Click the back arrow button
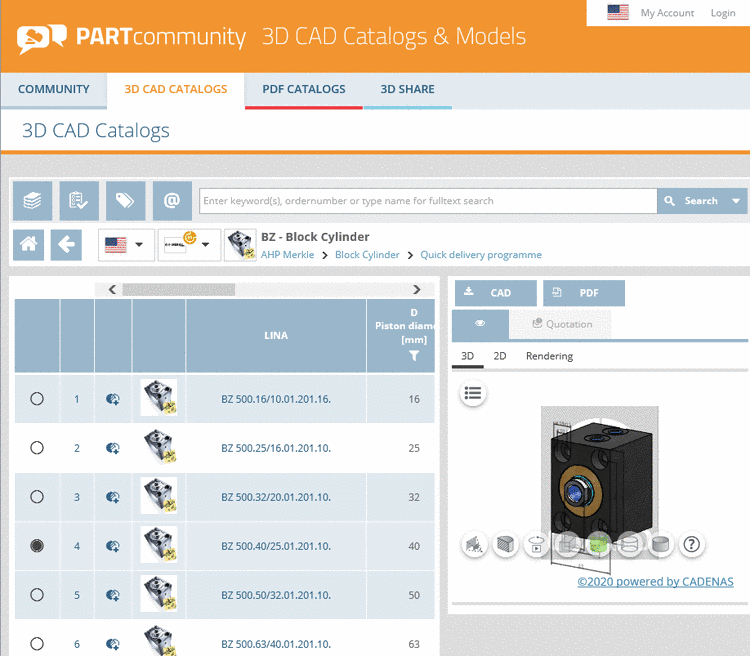This screenshot has width=750, height=656. point(66,245)
